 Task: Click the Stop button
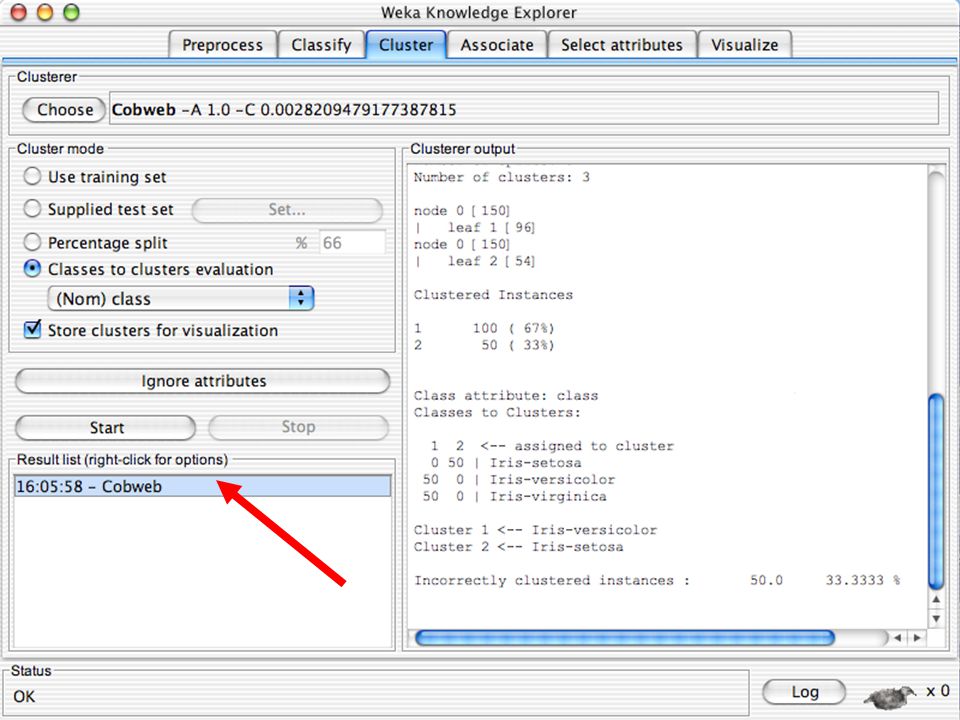(x=298, y=427)
